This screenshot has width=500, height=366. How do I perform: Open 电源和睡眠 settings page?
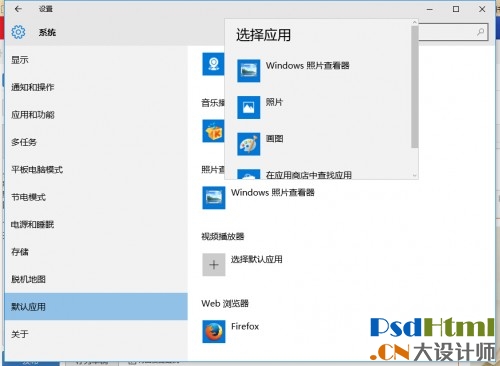point(96,224)
